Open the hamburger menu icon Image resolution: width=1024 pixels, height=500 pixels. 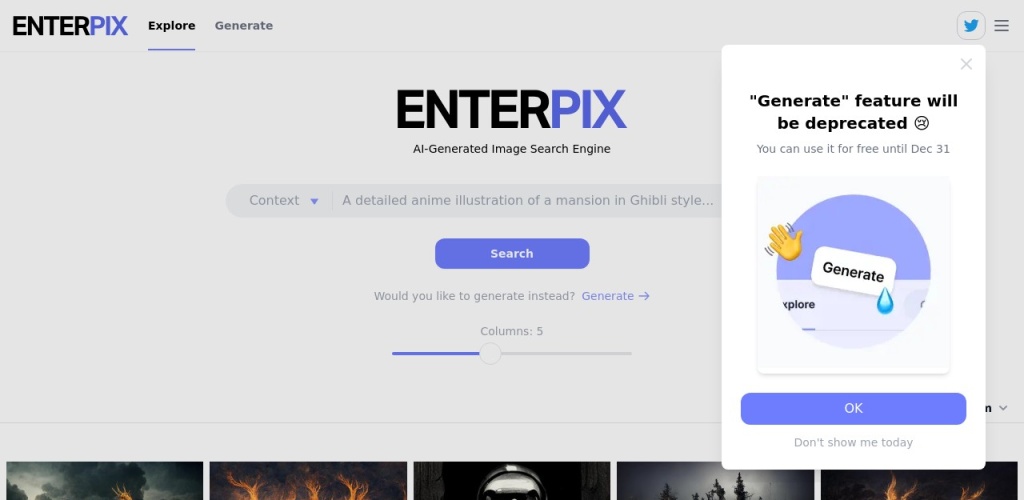click(x=1001, y=26)
